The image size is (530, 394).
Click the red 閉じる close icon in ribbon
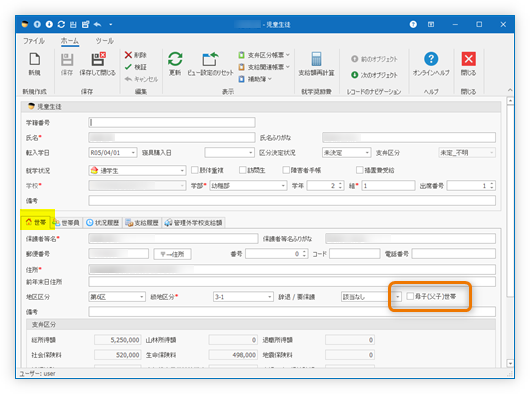(x=468, y=59)
